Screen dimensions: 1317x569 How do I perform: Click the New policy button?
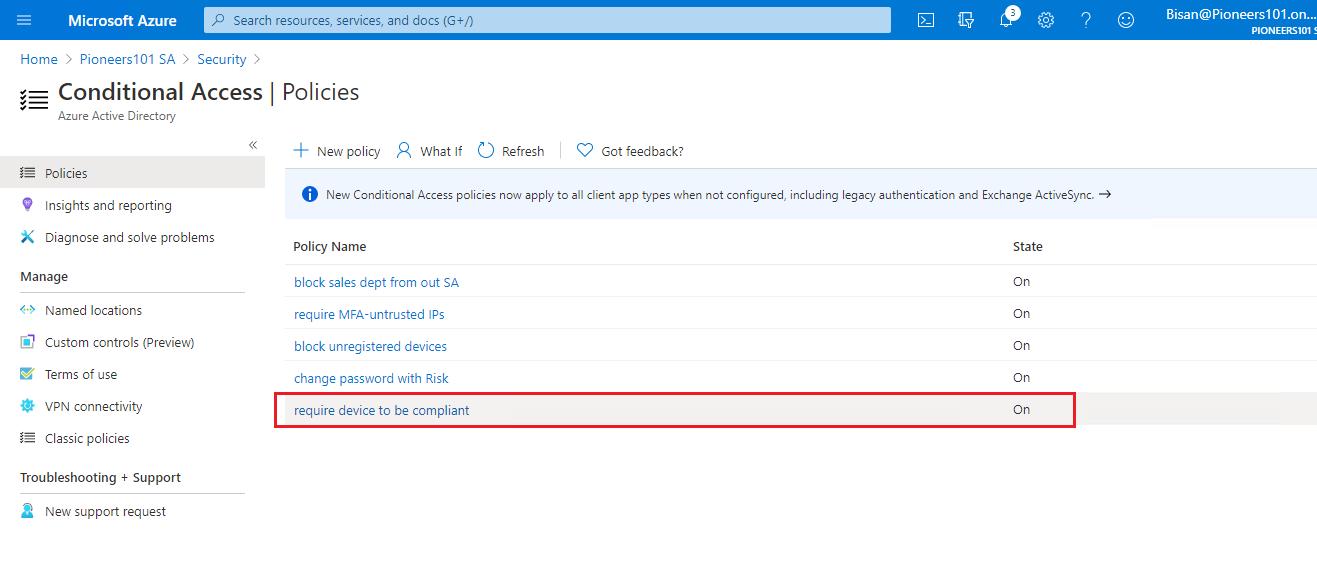337,151
